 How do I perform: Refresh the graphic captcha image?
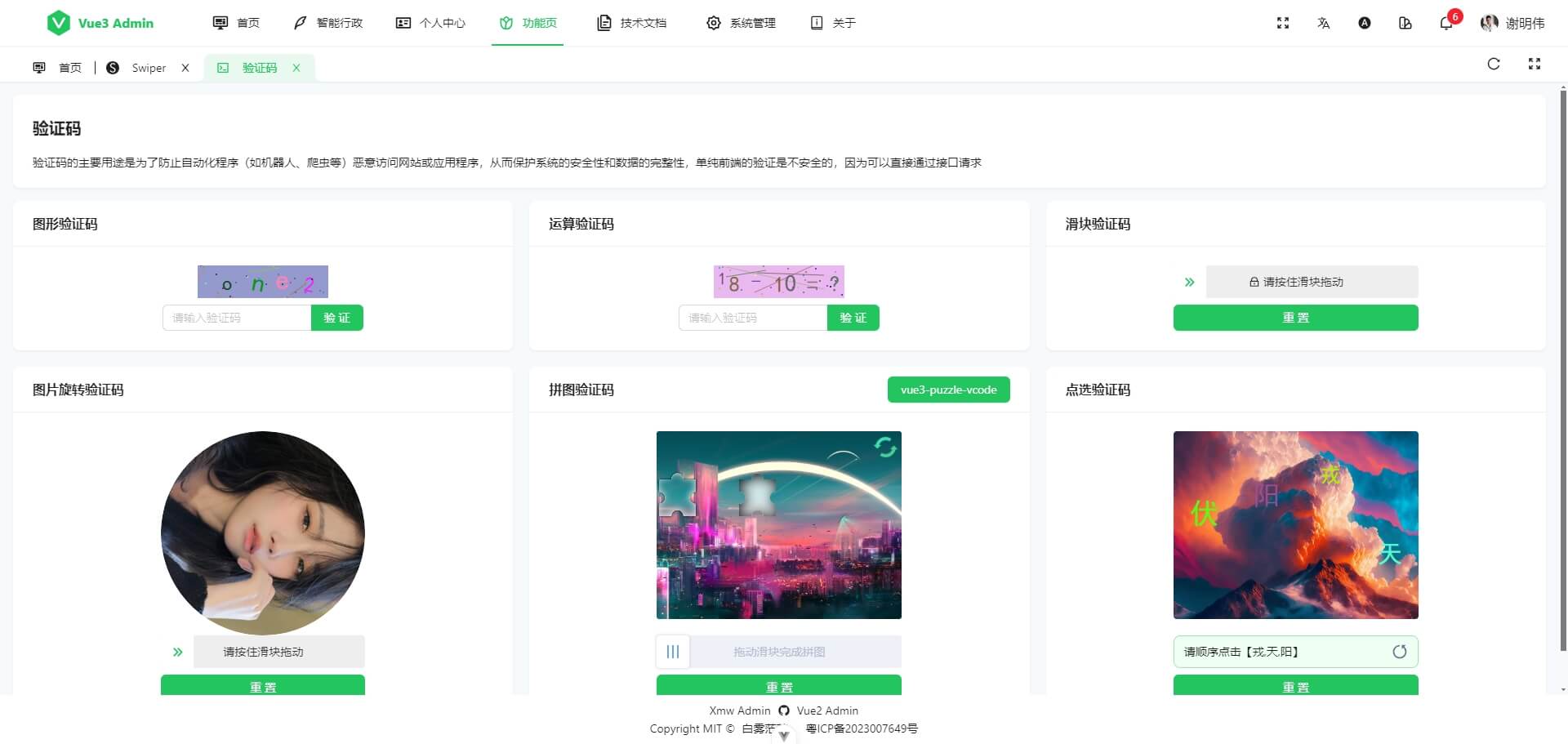263,282
